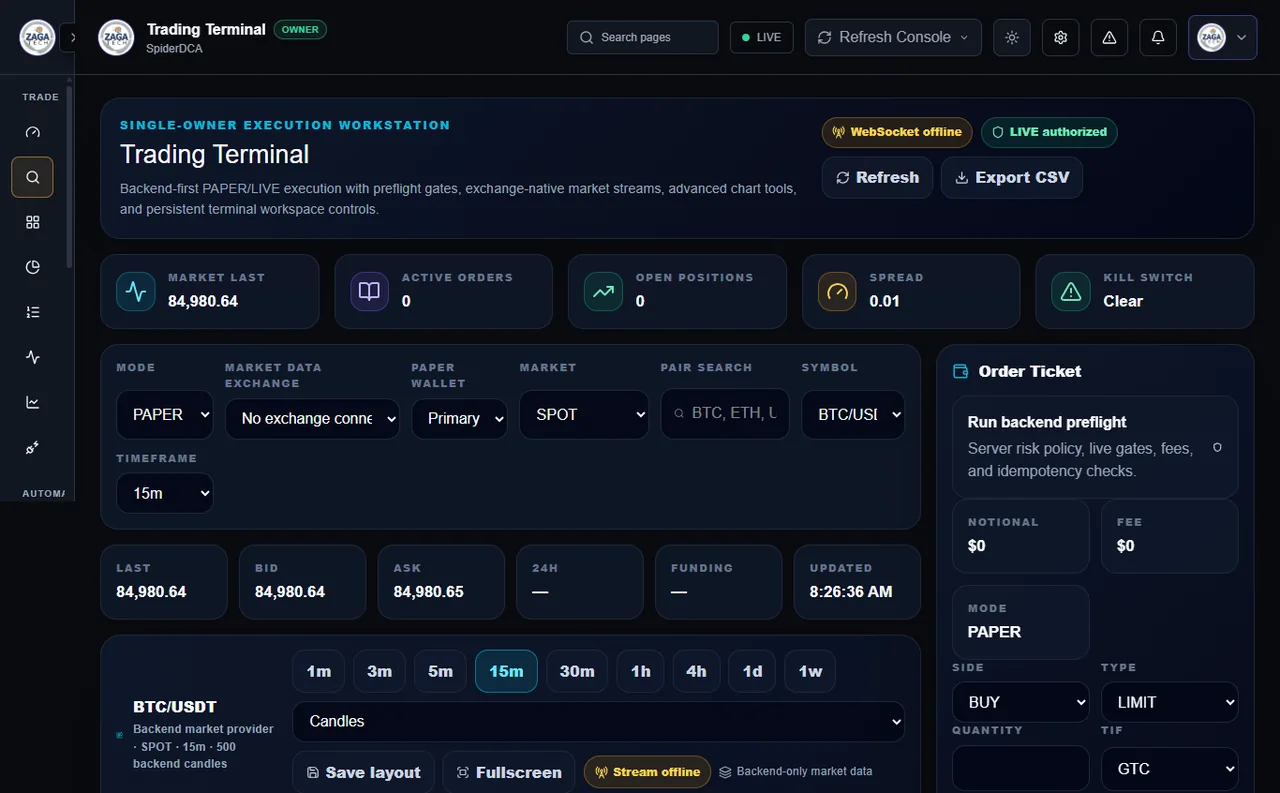The image size is (1280, 793).
Task: Click the Save layout button
Action: tap(363, 772)
